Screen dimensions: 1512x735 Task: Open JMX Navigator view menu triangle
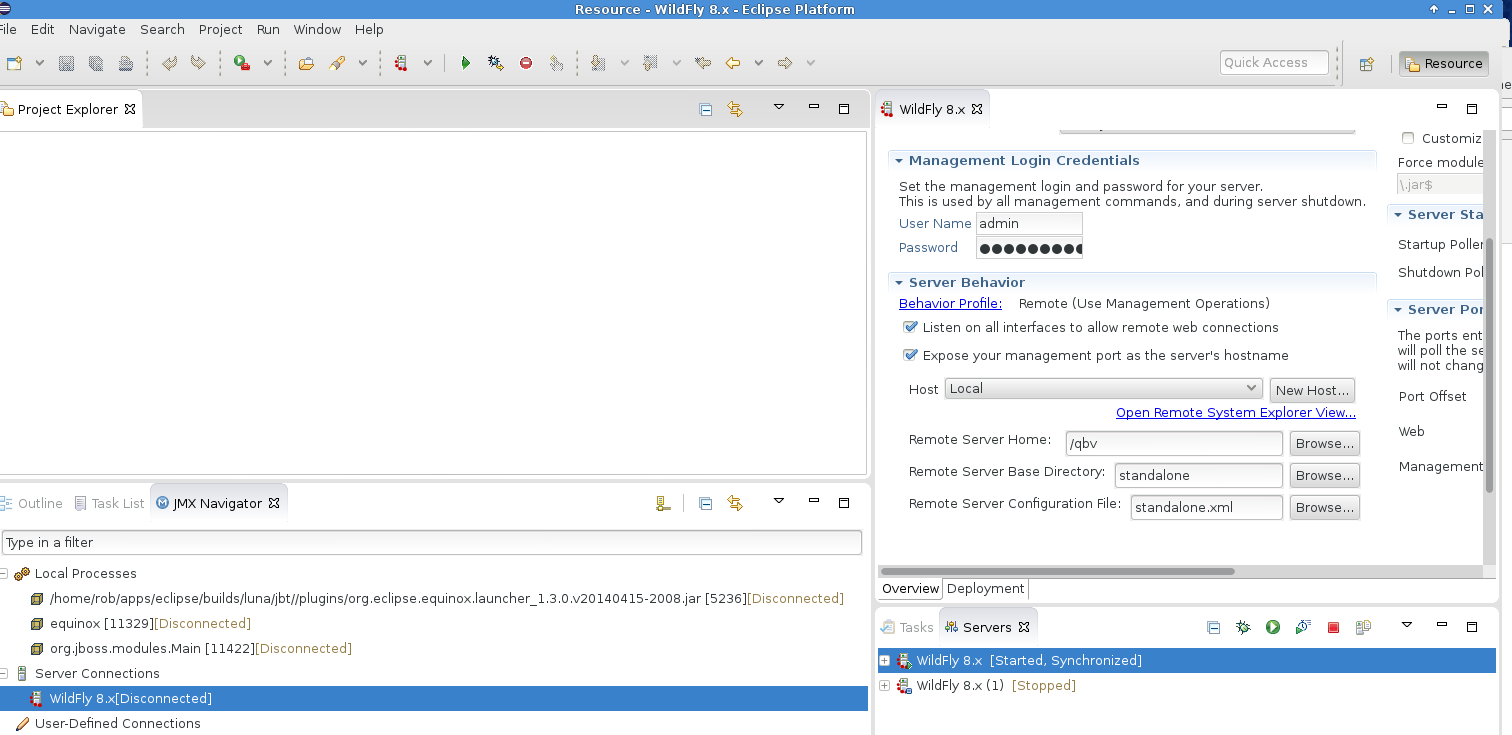pyautogui.click(x=779, y=502)
